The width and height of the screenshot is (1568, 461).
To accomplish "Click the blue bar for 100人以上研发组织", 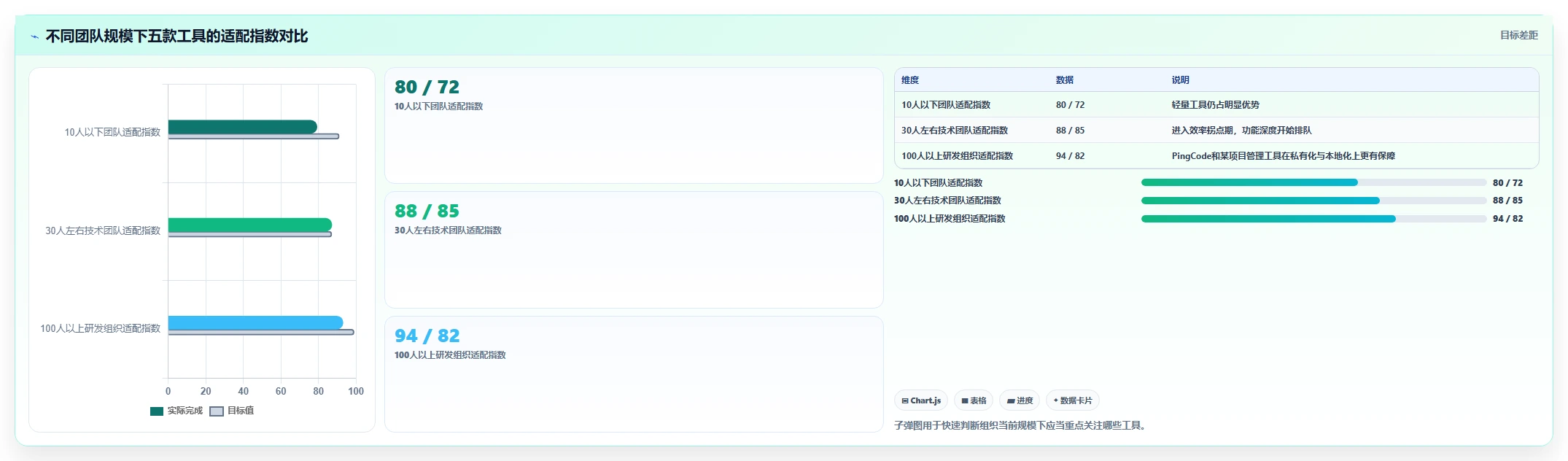I will point(255,322).
